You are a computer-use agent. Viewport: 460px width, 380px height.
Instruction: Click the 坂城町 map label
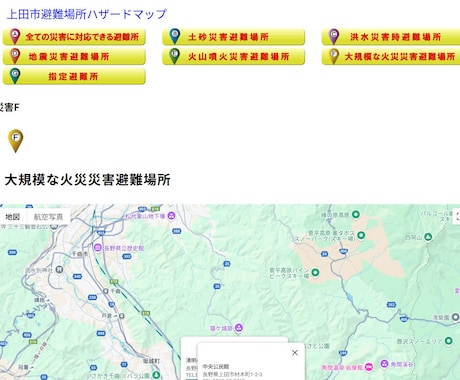click(151, 361)
